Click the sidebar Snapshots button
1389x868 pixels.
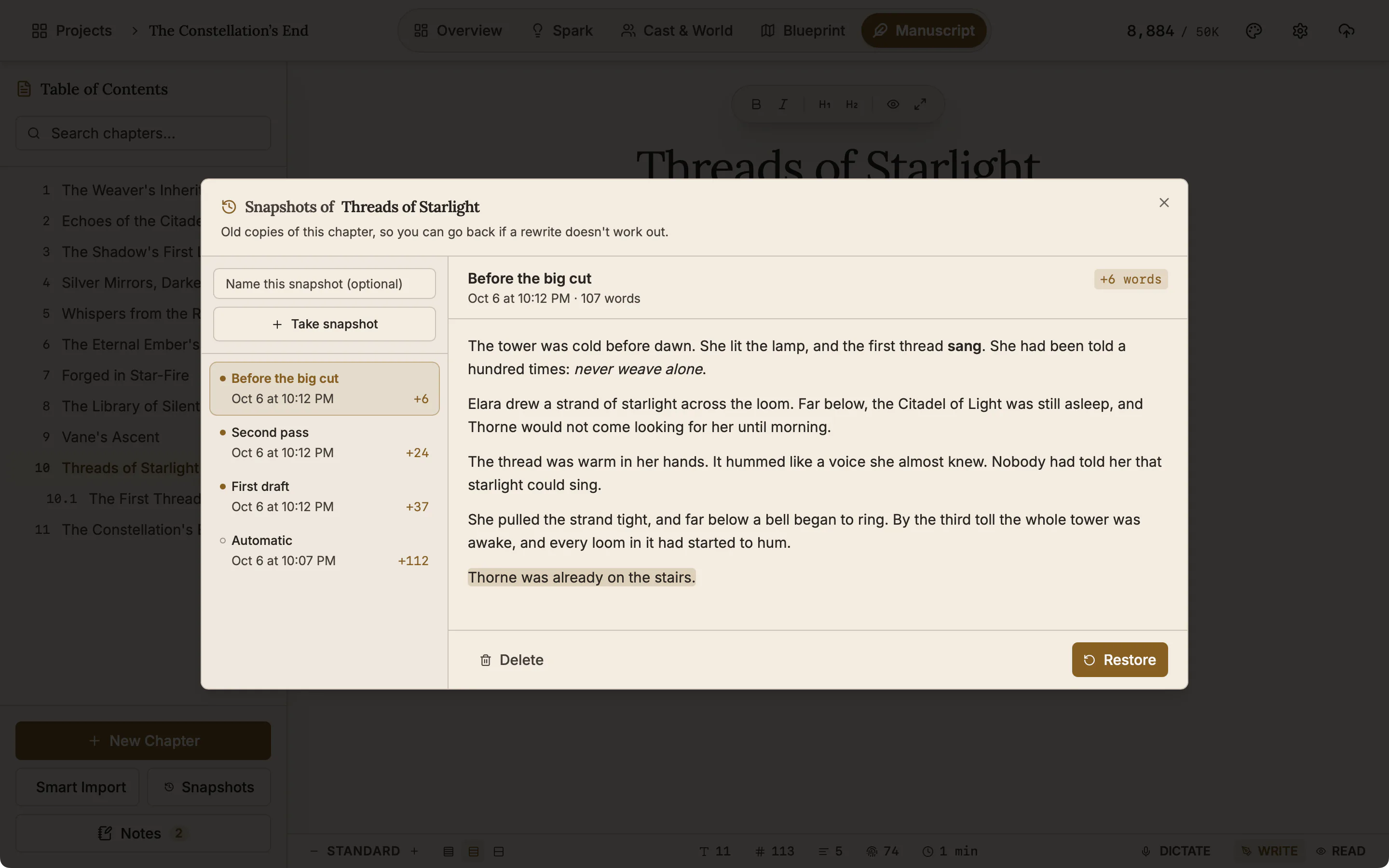(209, 787)
